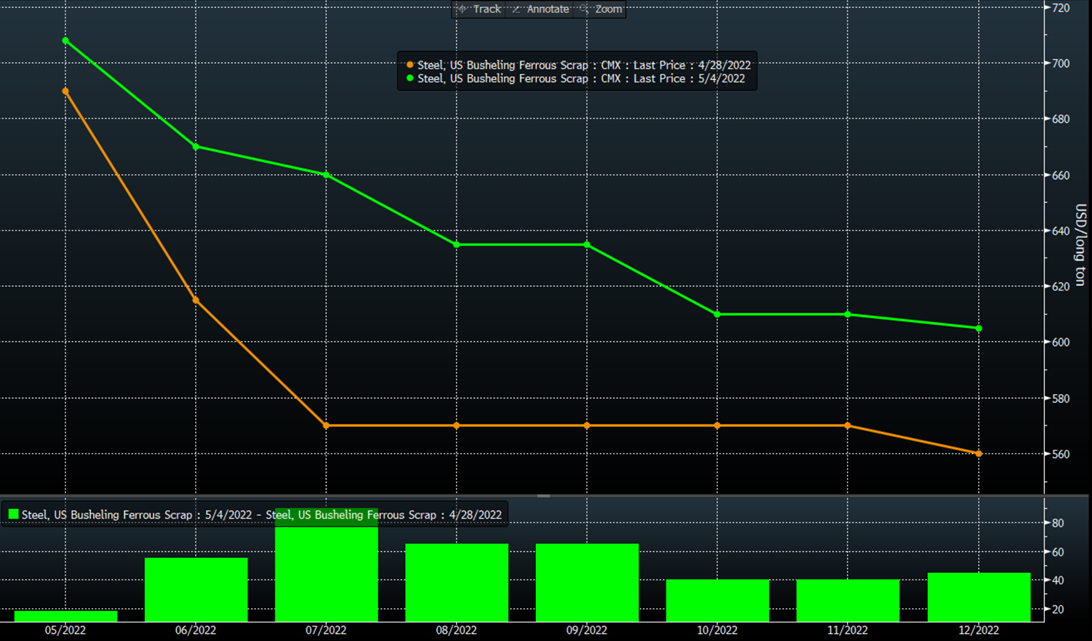Screen dimensions: 1092x641
Task: Click the orange line point at 06/2022
Action: 196,300
